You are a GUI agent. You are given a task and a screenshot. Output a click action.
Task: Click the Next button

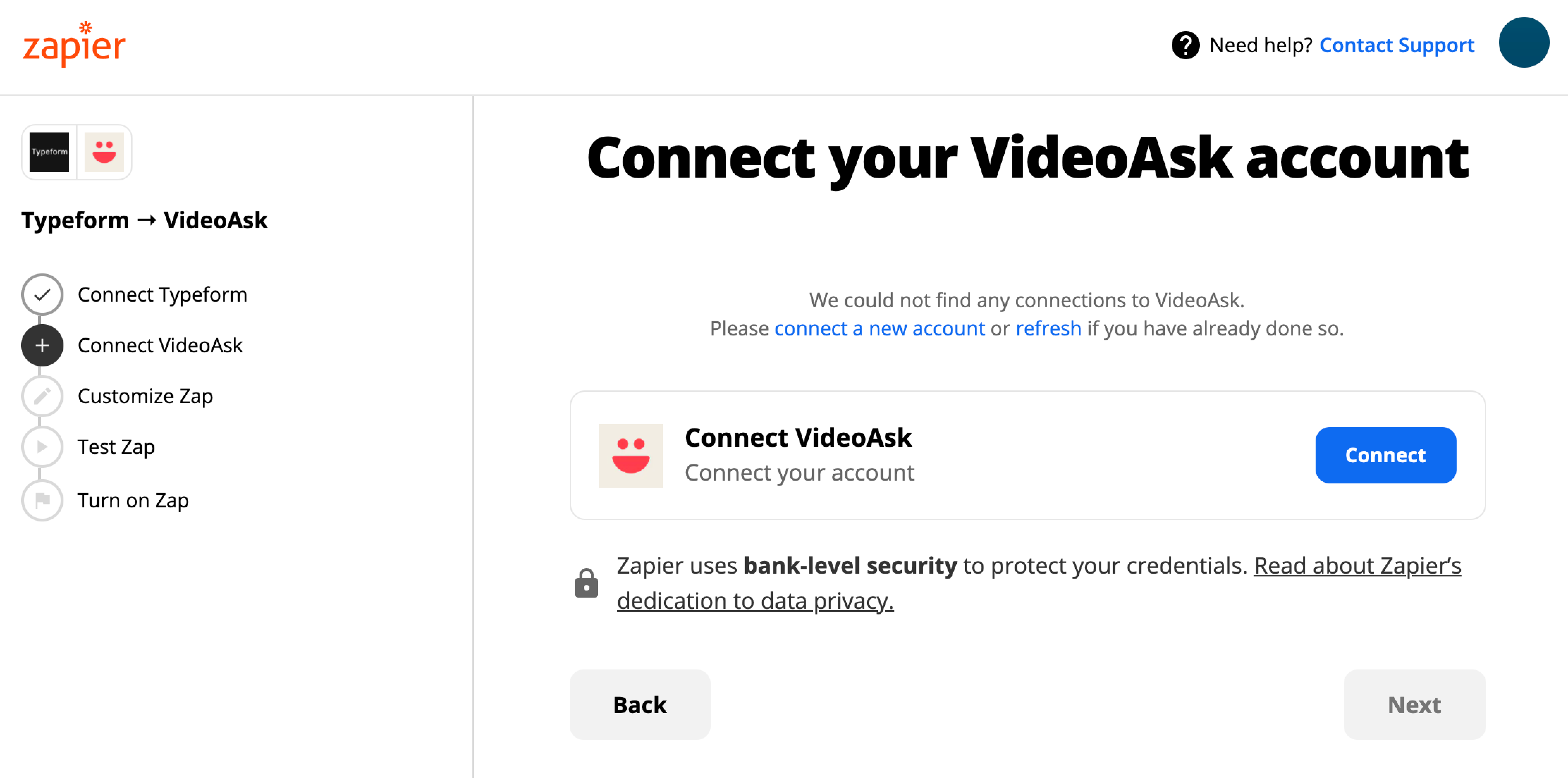point(1414,704)
